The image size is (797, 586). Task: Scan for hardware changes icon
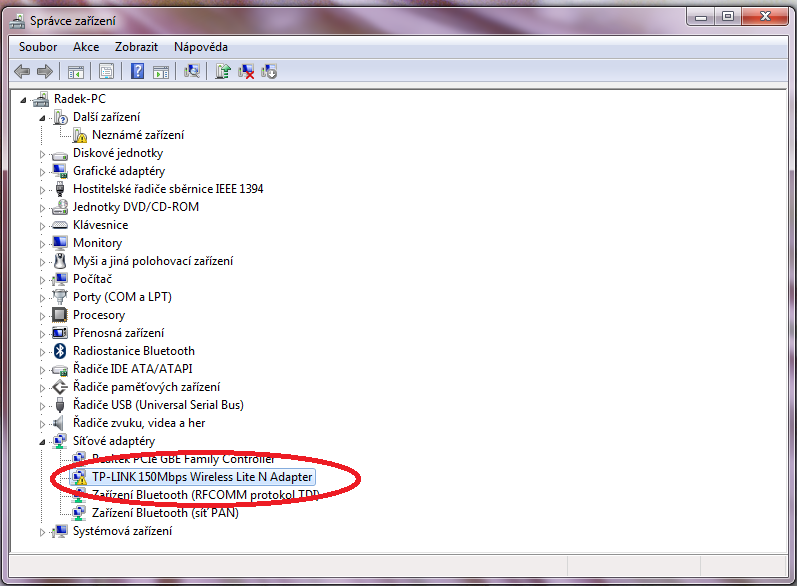[x=192, y=71]
